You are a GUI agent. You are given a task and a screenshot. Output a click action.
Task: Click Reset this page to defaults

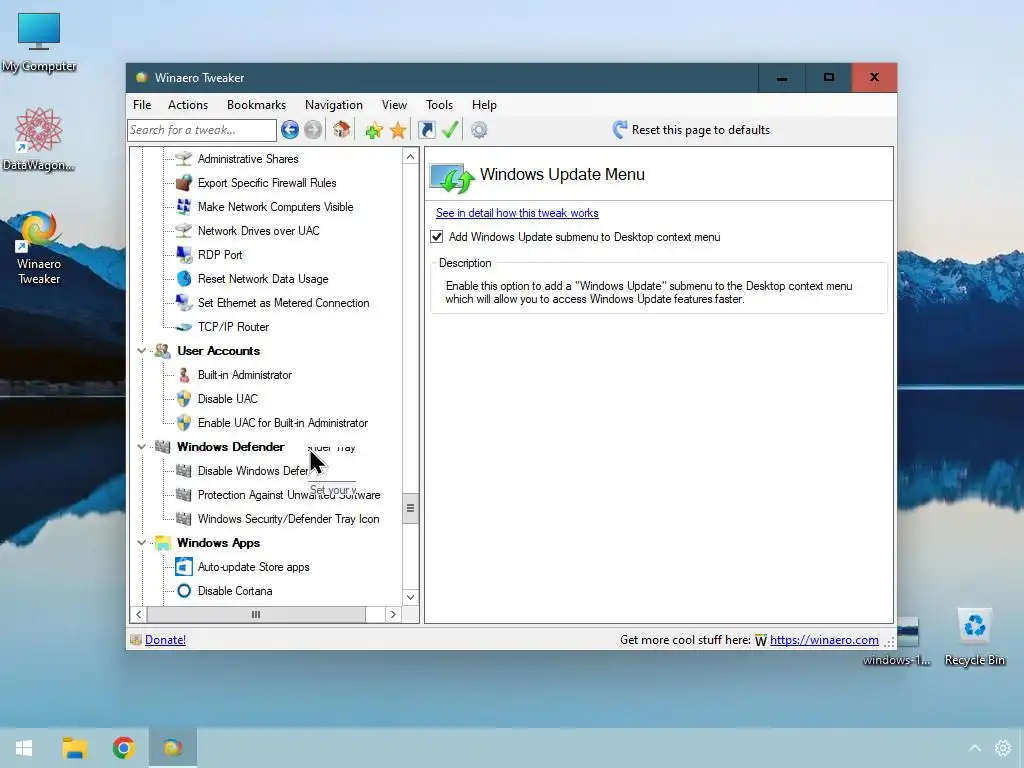tap(691, 130)
